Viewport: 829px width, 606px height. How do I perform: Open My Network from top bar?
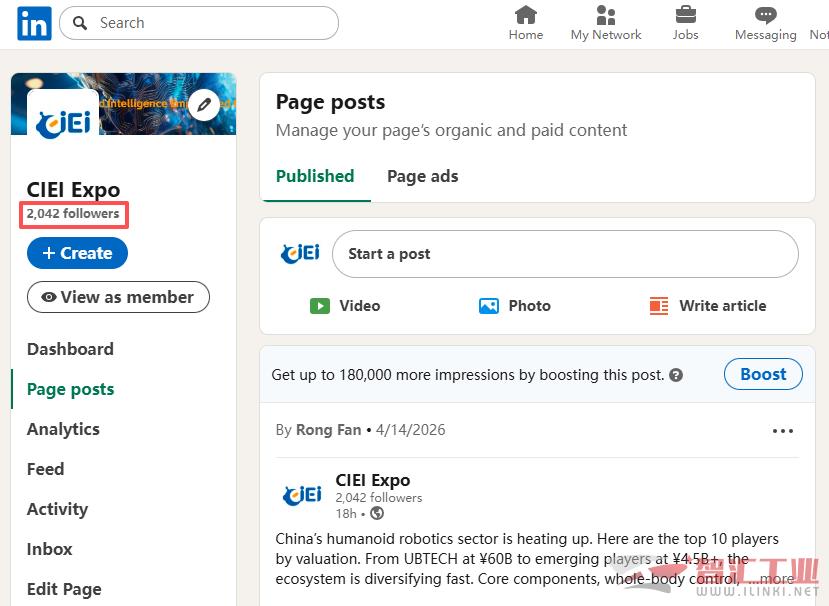(x=605, y=22)
